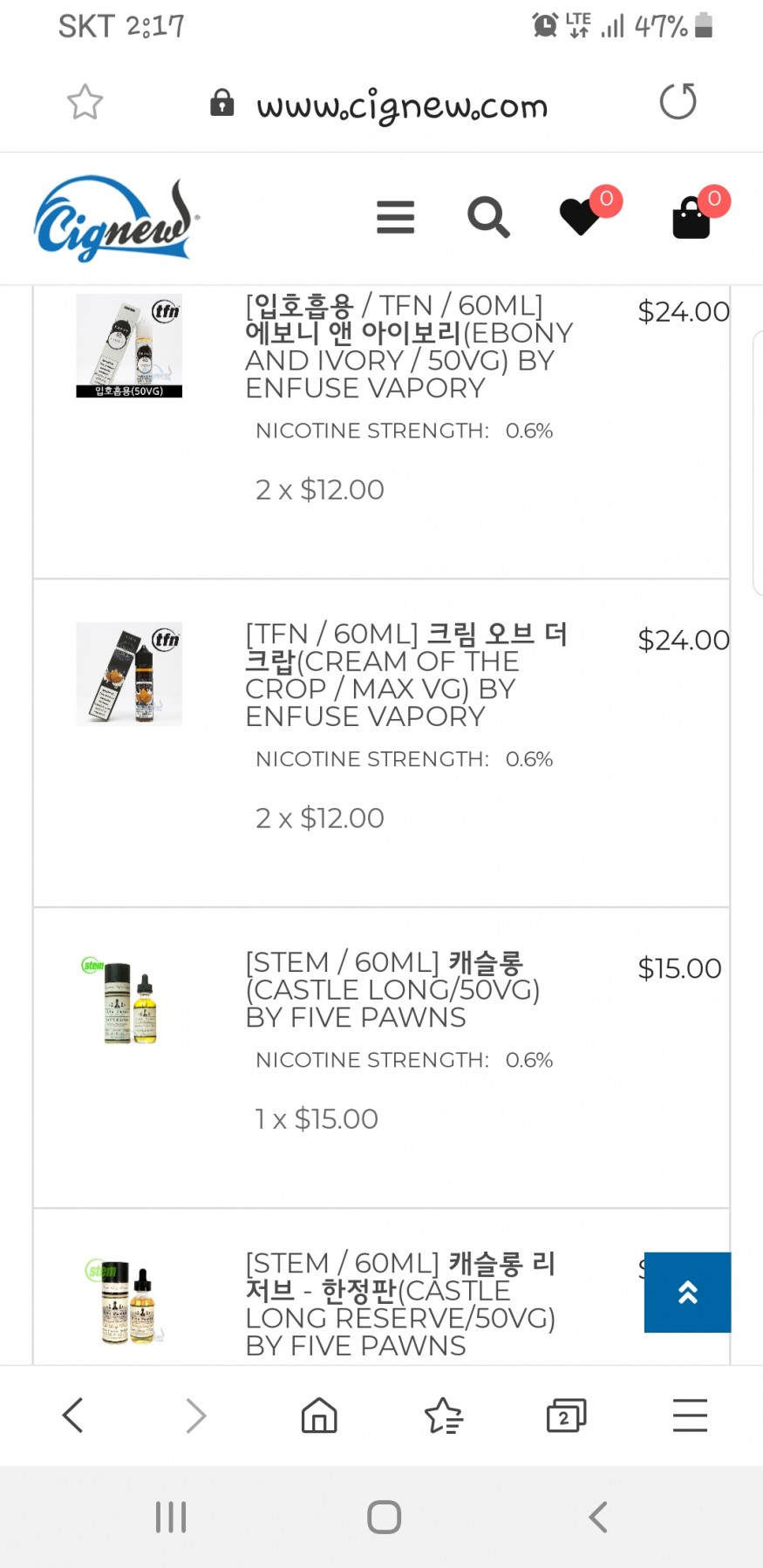Open Ebony and Ivory product link
Viewport: 763px width, 1568px height.
[408, 346]
